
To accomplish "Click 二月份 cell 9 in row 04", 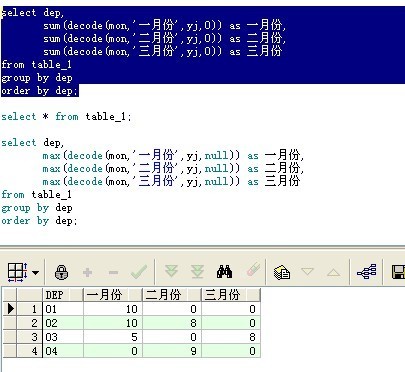I will pyautogui.click(x=172, y=351).
